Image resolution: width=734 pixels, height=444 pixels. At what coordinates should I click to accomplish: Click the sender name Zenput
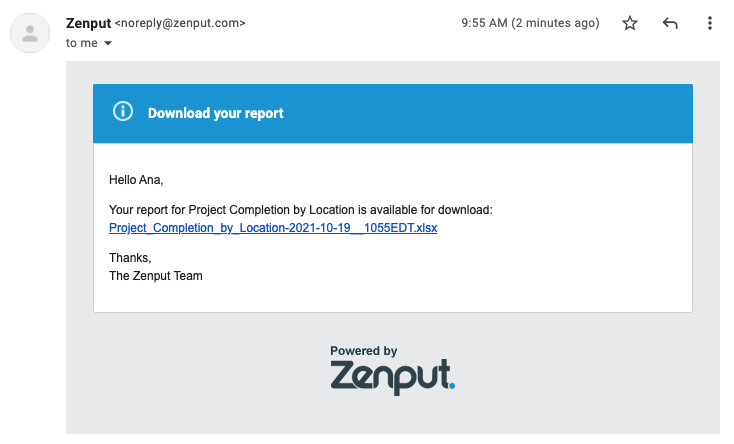[88, 23]
